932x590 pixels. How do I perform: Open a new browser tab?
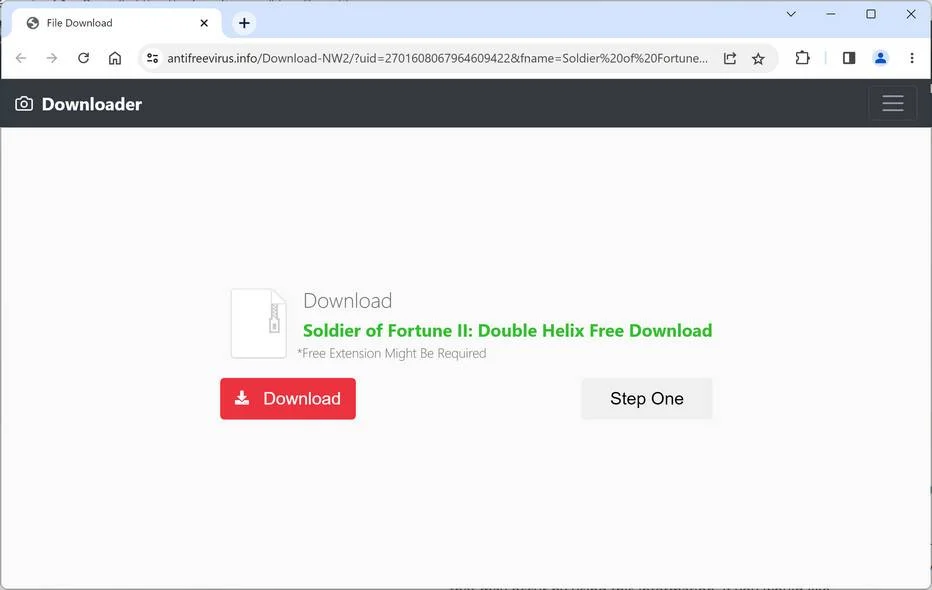(x=244, y=23)
